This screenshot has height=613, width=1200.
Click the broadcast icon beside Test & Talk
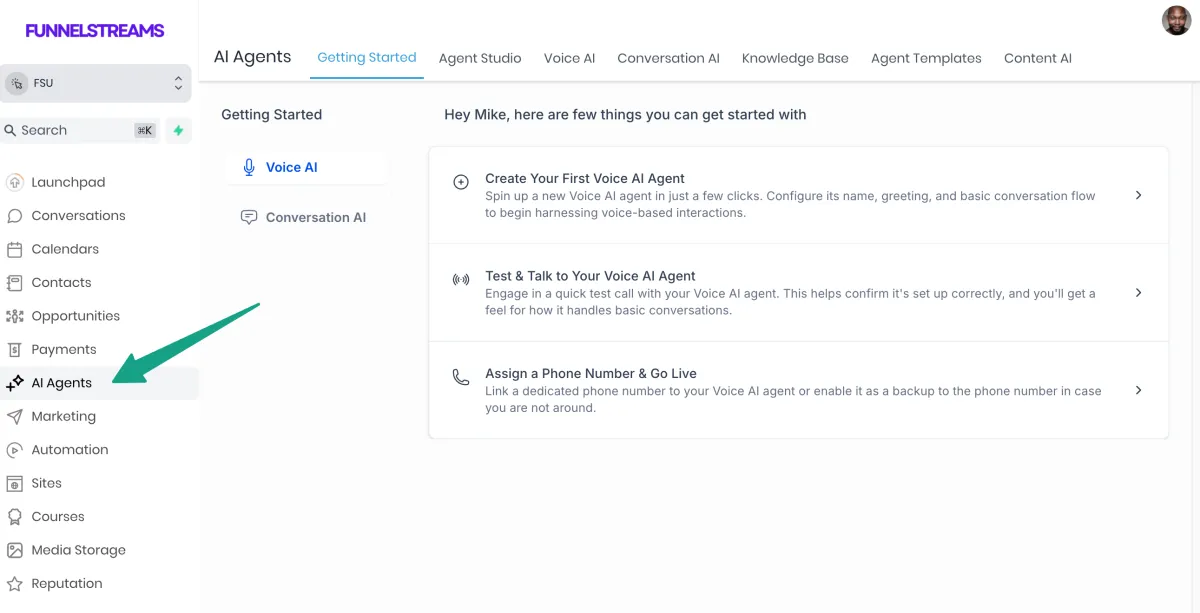[461, 280]
